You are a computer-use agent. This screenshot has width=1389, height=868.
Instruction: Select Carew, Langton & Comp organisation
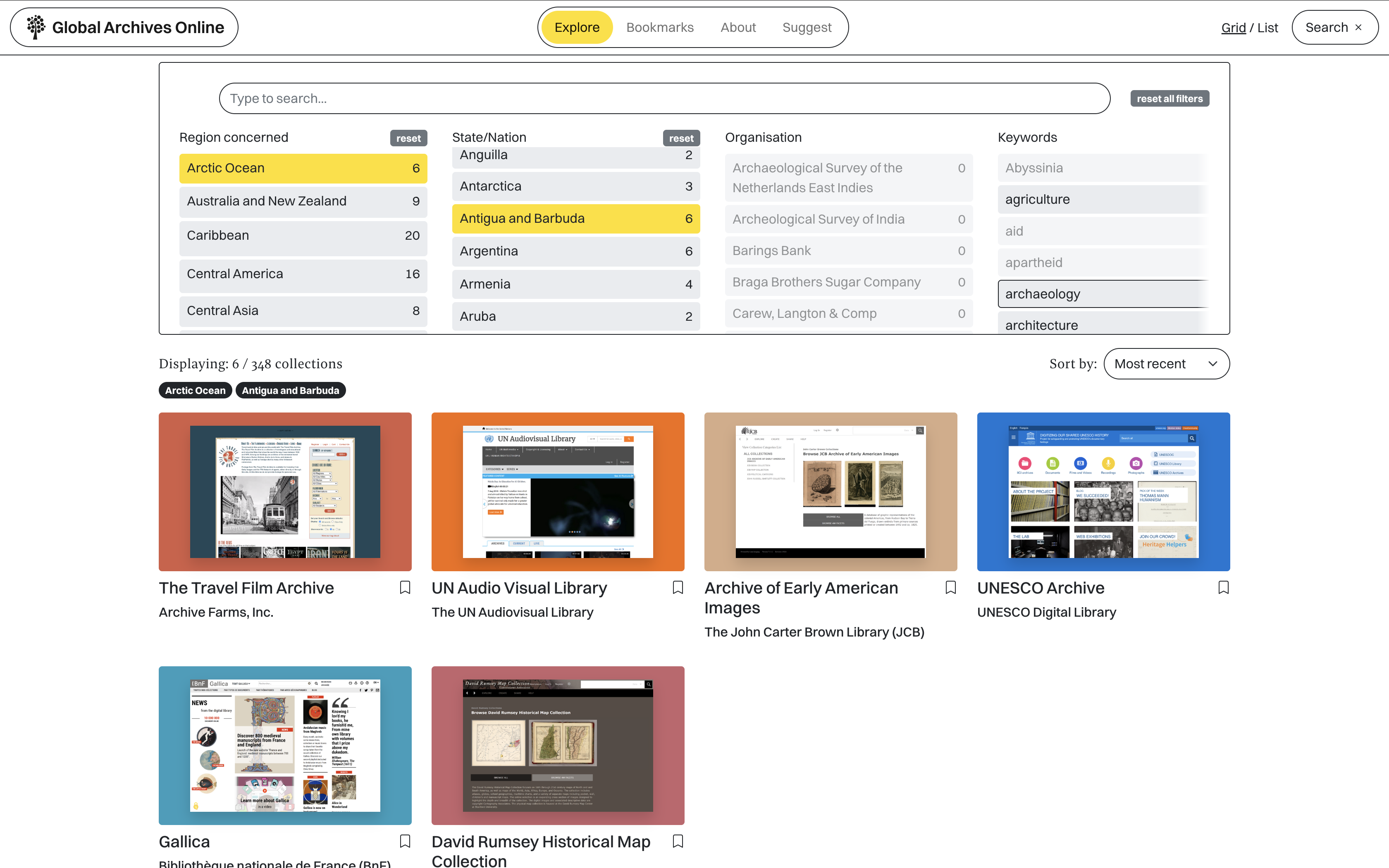pyautogui.click(x=848, y=314)
